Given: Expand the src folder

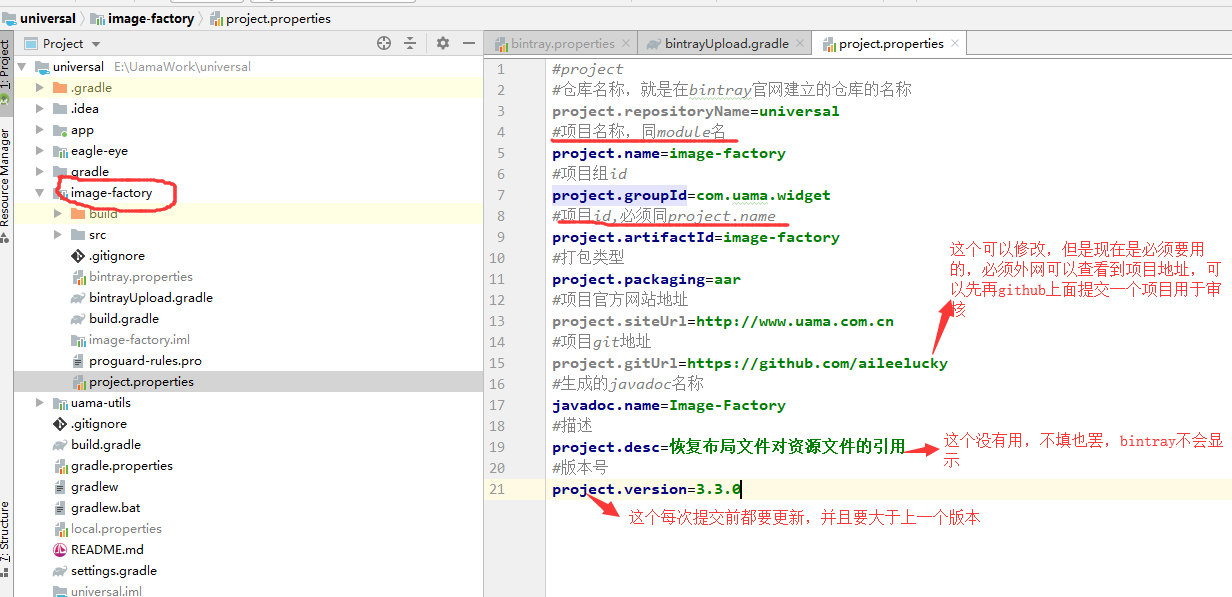Looking at the screenshot, I should 58,235.
